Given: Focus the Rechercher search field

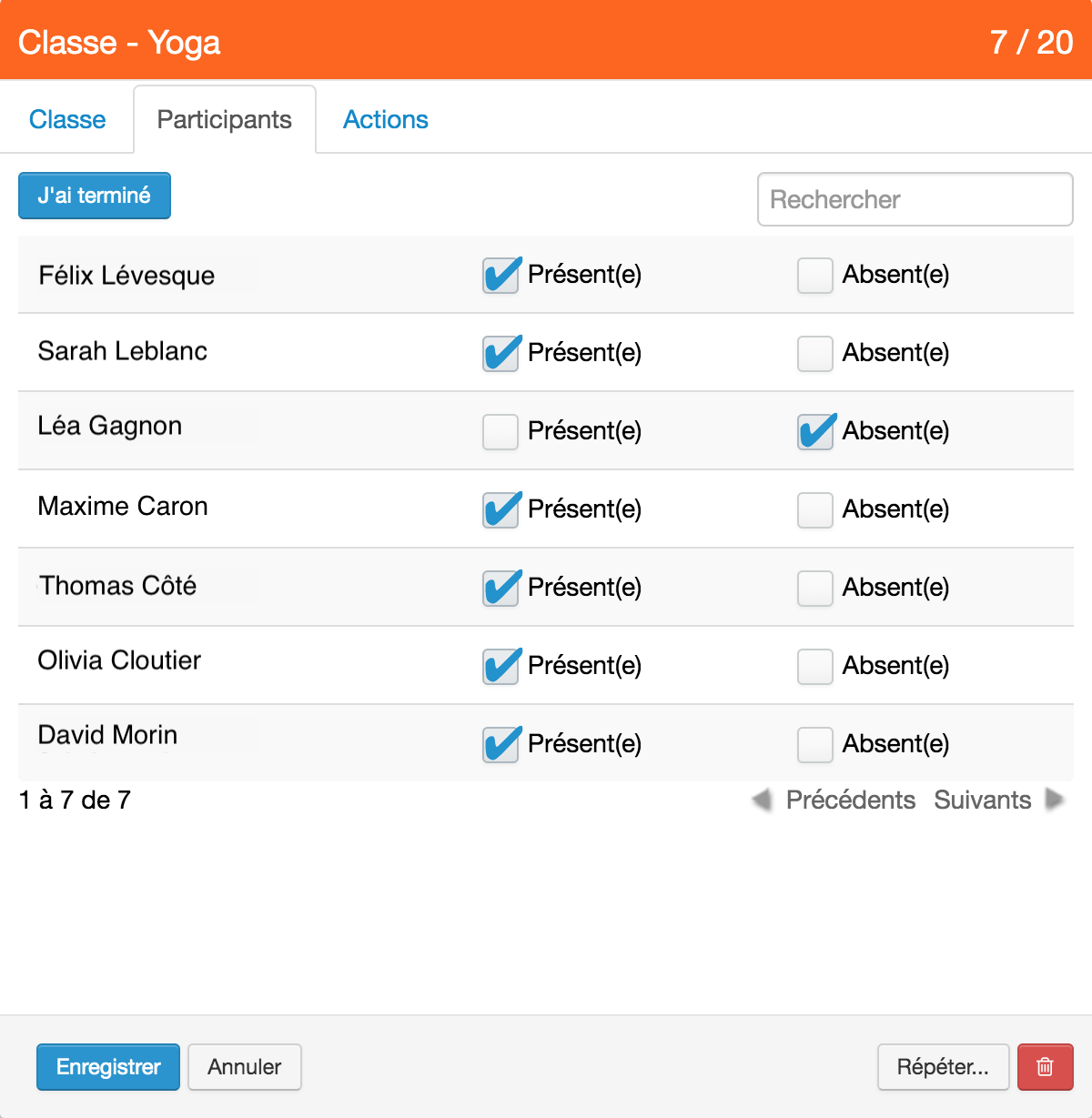Looking at the screenshot, I should [915, 199].
